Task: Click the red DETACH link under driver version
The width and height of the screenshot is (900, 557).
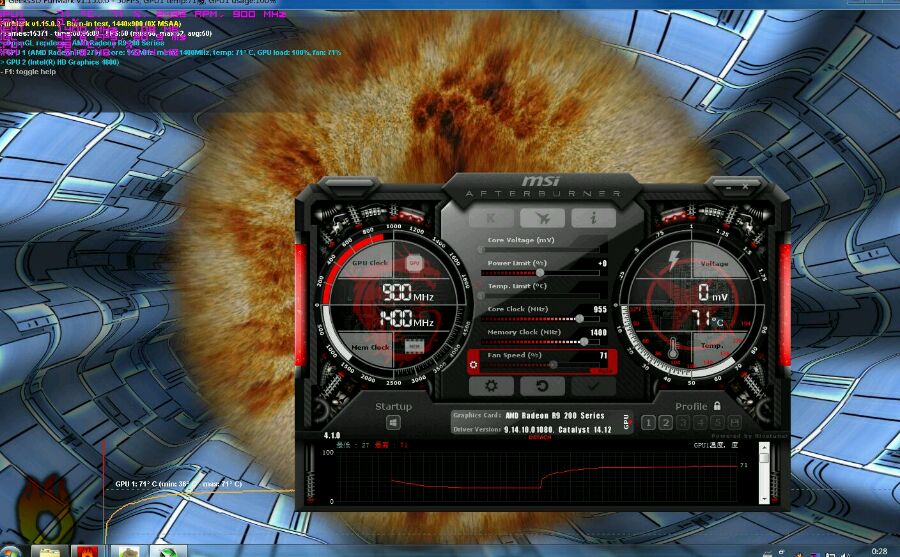Action: point(540,438)
